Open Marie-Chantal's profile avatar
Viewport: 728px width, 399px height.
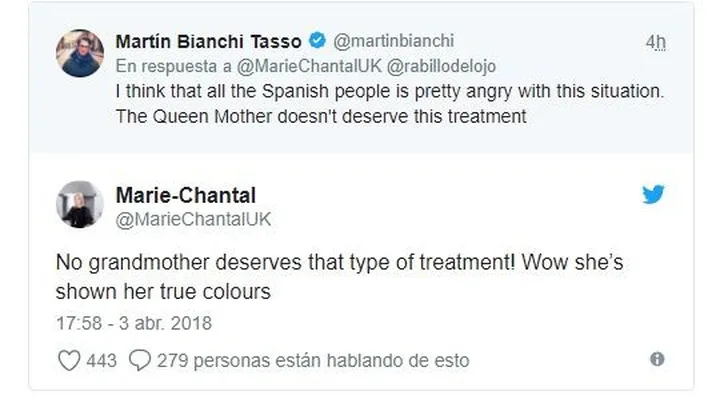coord(80,204)
